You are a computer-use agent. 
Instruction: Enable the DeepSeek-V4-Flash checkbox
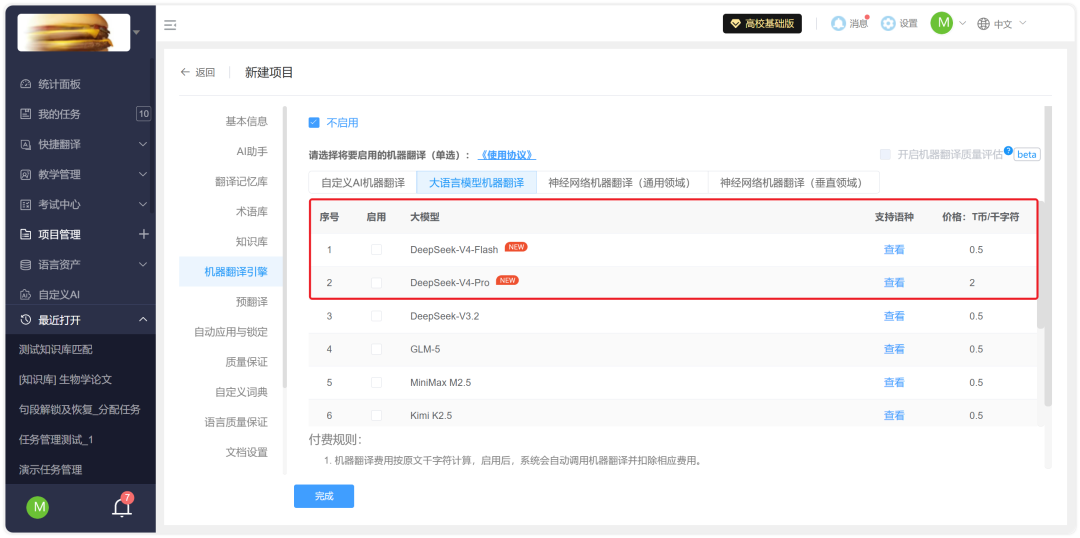(376, 249)
